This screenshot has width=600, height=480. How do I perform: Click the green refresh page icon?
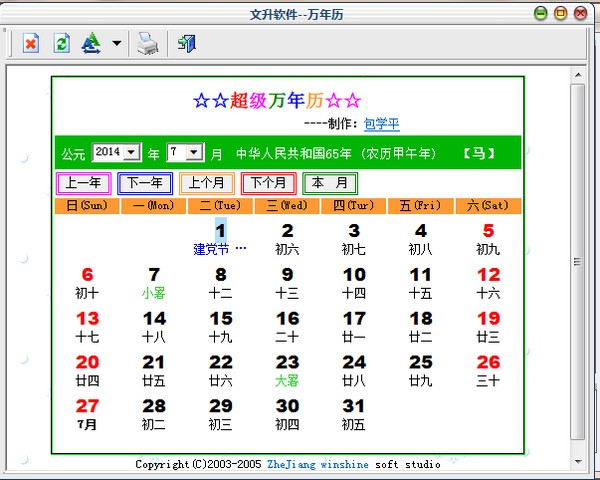click(x=61, y=43)
